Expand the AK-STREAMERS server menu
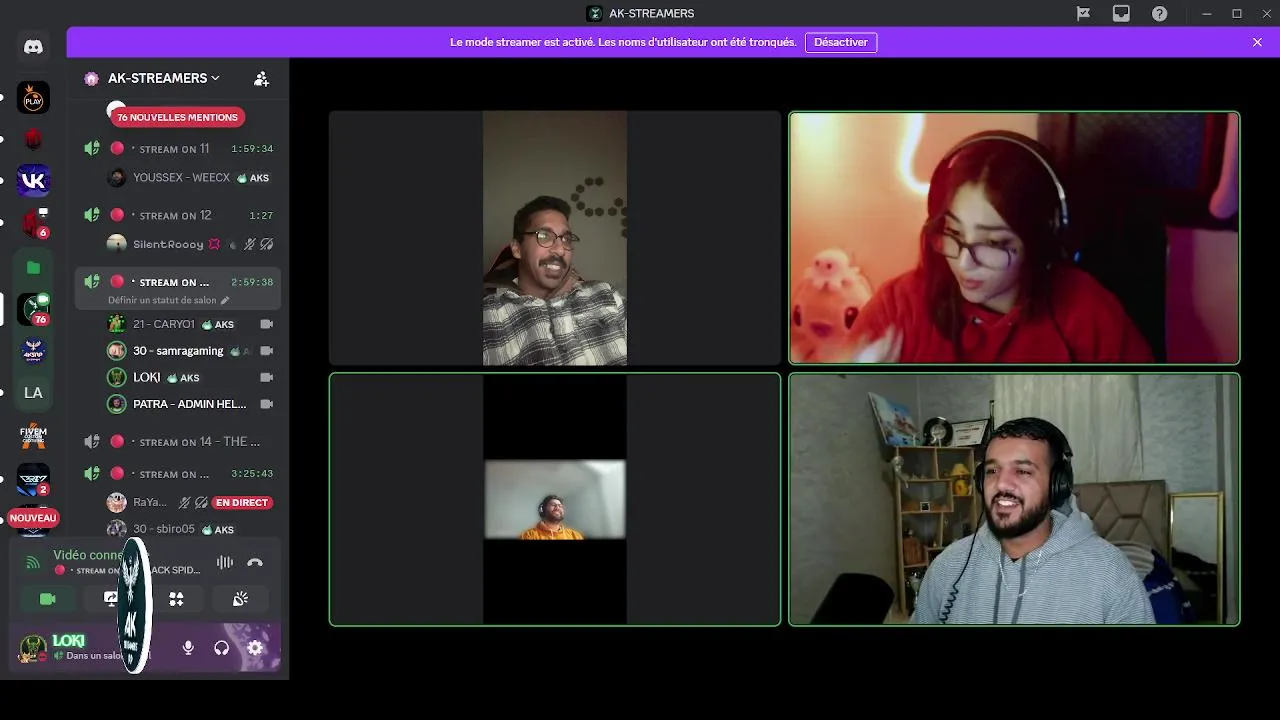This screenshot has width=1280, height=720. 164,78
